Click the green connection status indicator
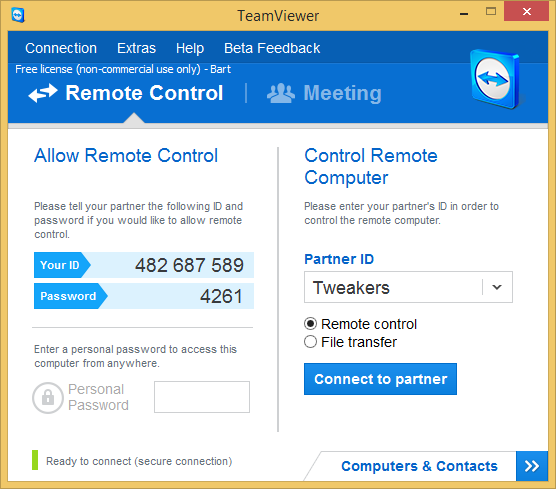Image resolution: width=556 pixels, height=489 pixels. coord(35,460)
